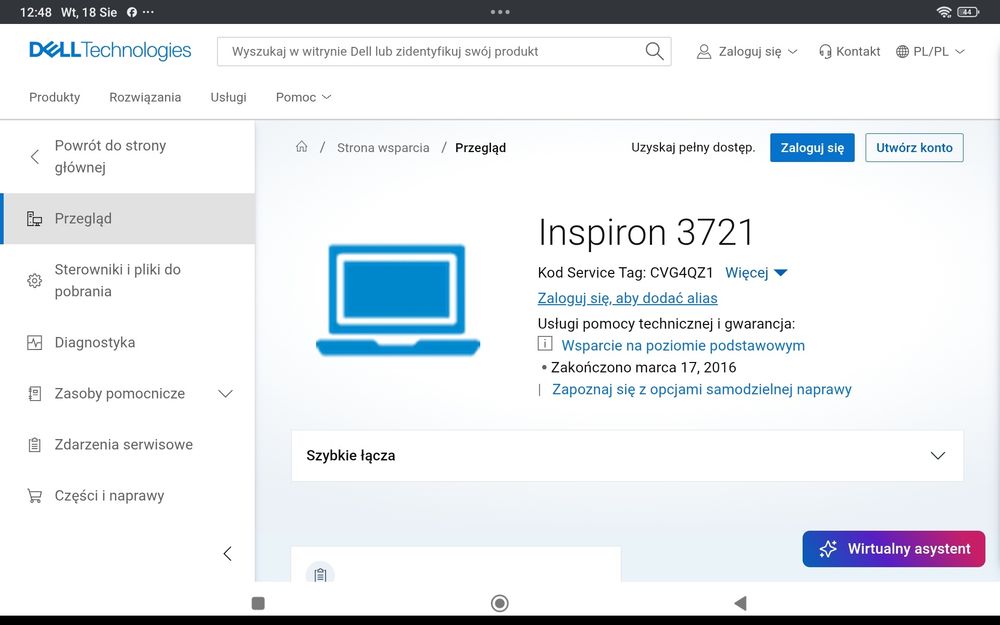Screen dimensions: 1000x625
Task: Click the blue laptop product image
Action: point(398,299)
